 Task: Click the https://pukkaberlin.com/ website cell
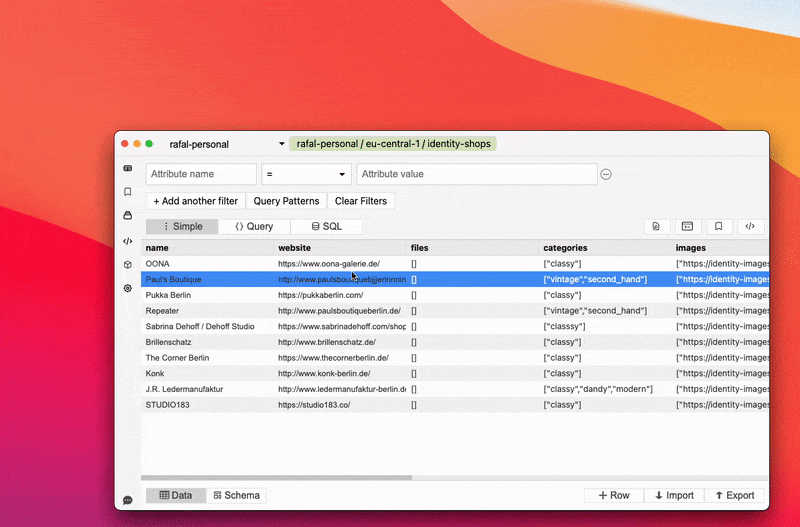coord(340,295)
